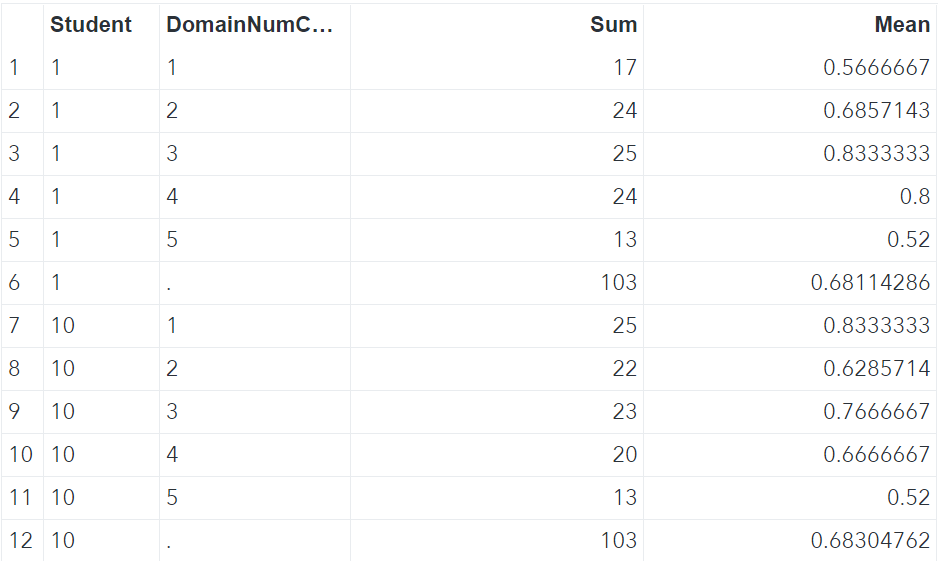The width and height of the screenshot is (938, 561).
Task: Click the Mean cell 0.68304762
Action: [870, 541]
